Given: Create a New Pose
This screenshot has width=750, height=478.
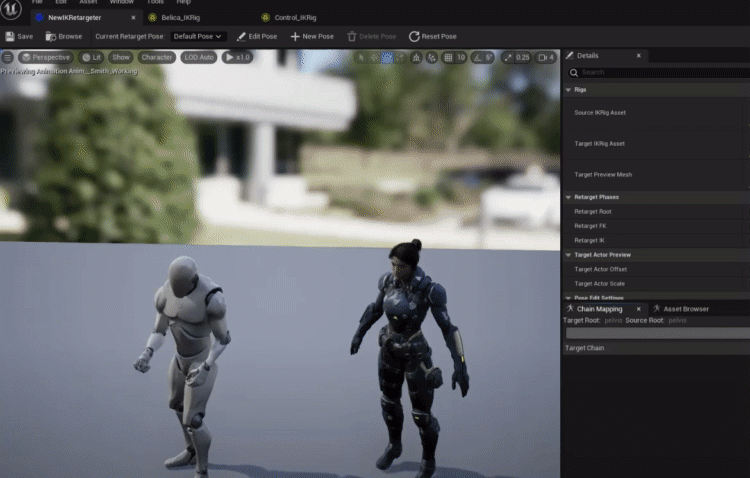Looking at the screenshot, I should (x=312, y=36).
